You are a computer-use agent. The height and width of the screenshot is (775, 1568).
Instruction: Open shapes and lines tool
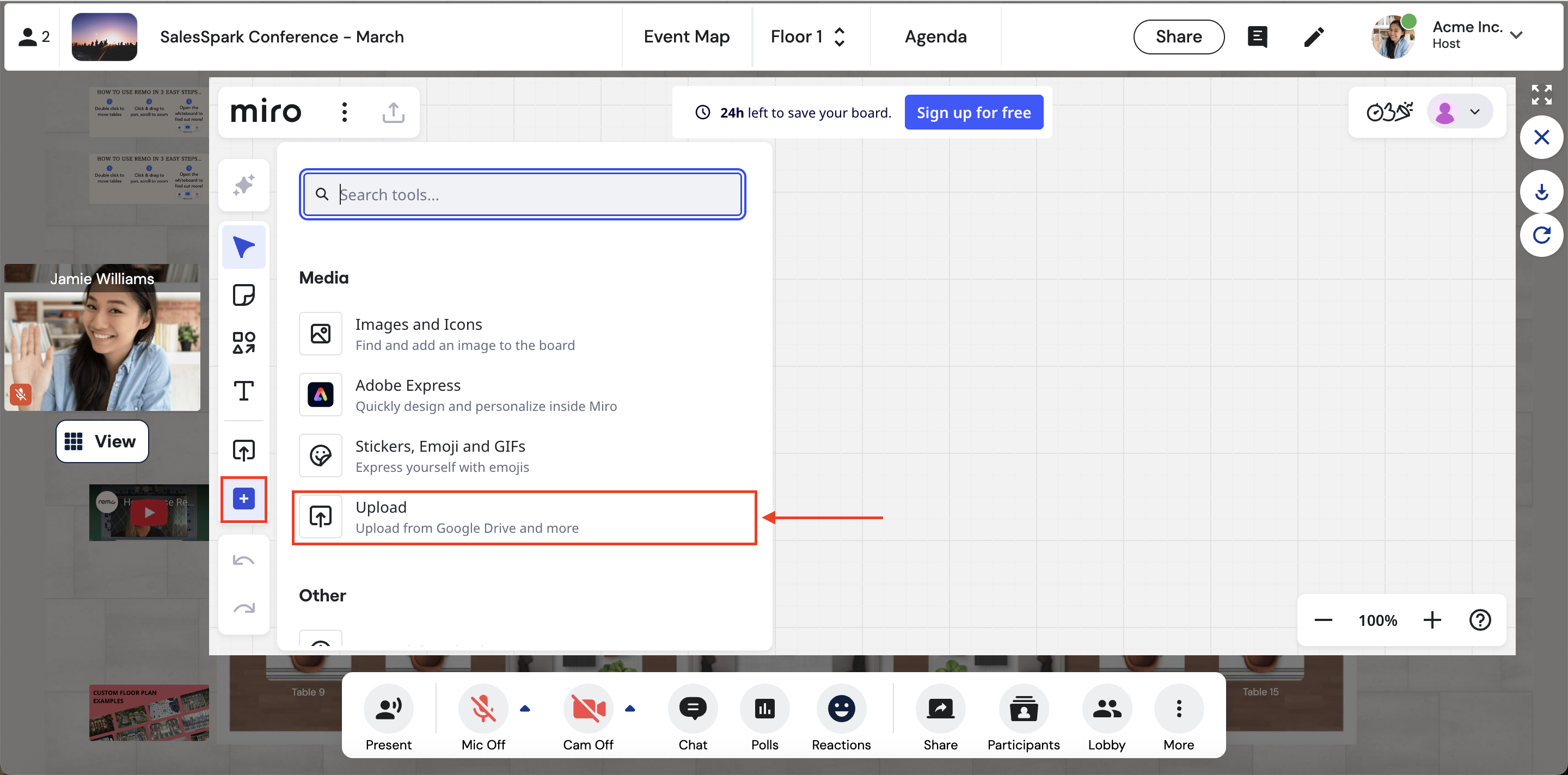click(x=243, y=342)
